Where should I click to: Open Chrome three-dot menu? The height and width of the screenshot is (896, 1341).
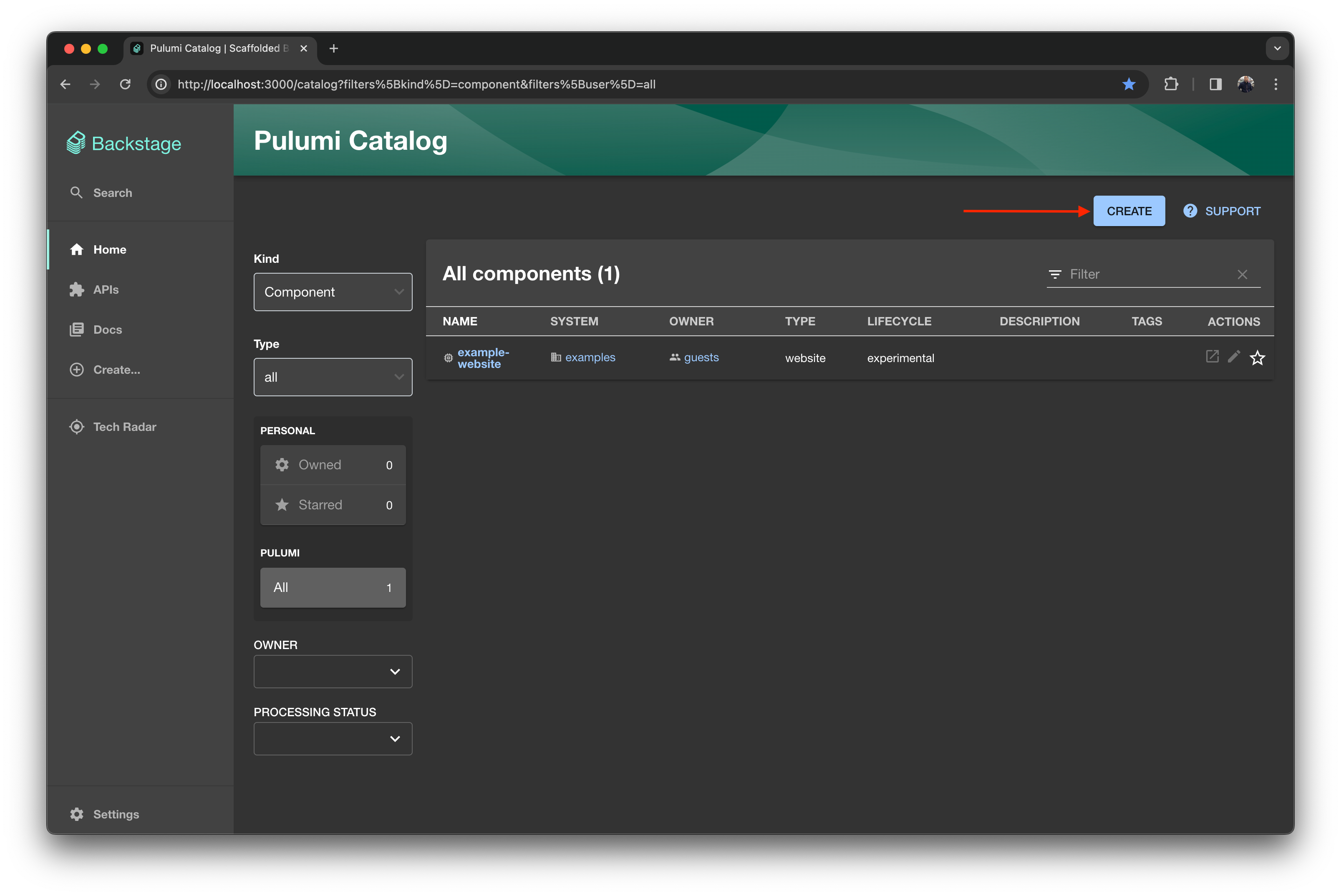pyautogui.click(x=1275, y=85)
